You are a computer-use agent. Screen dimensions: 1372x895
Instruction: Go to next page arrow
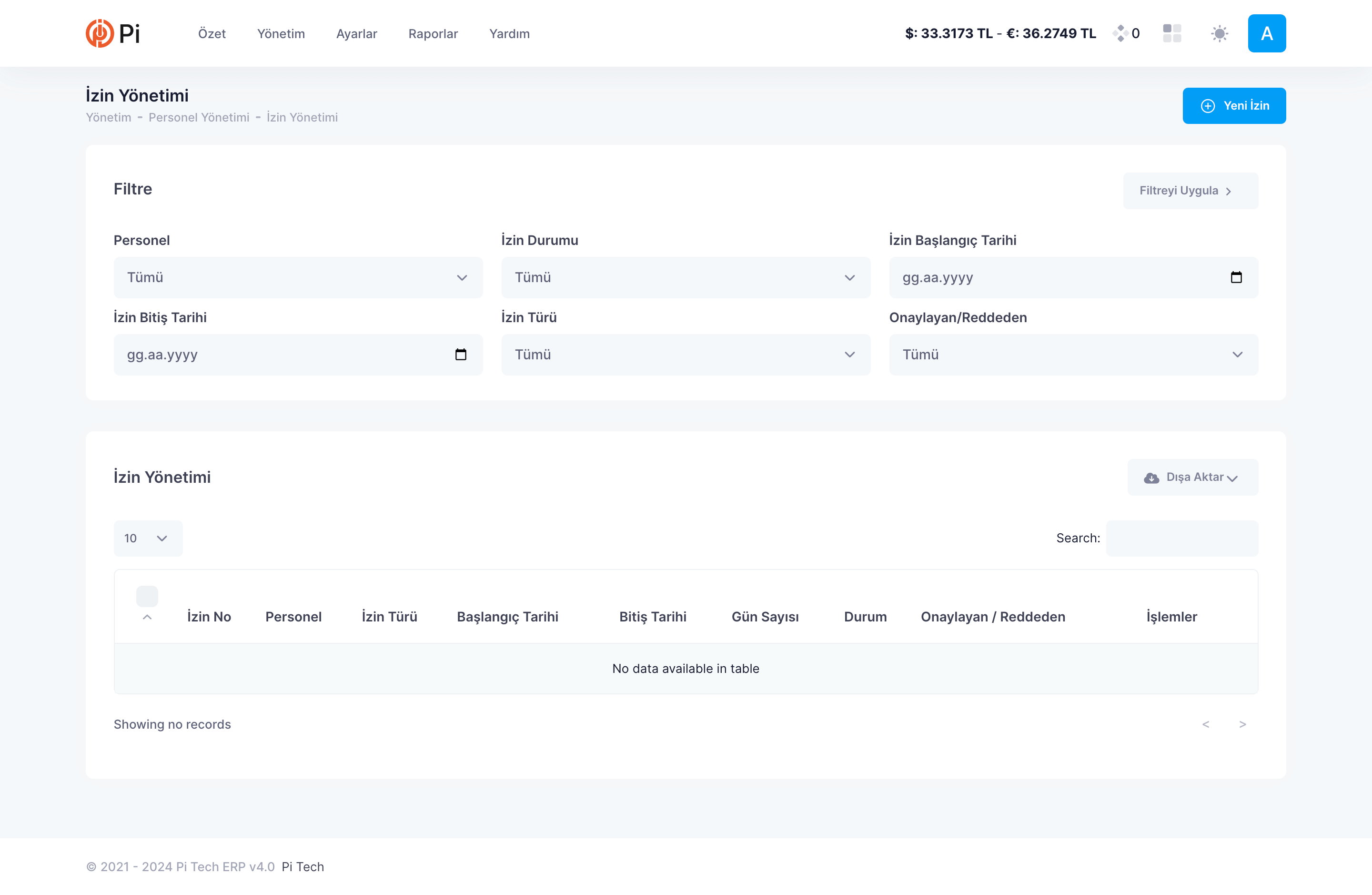[1242, 724]
